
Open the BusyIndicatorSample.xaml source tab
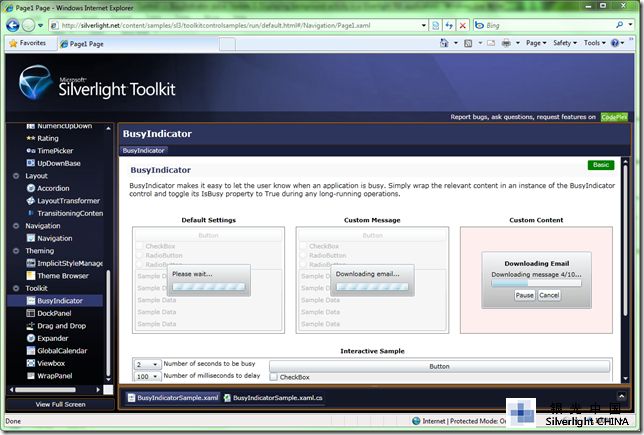coord(173,398)
